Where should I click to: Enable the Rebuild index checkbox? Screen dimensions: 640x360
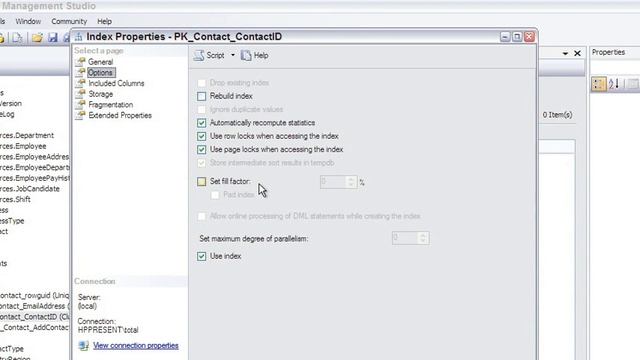point(202,96)
